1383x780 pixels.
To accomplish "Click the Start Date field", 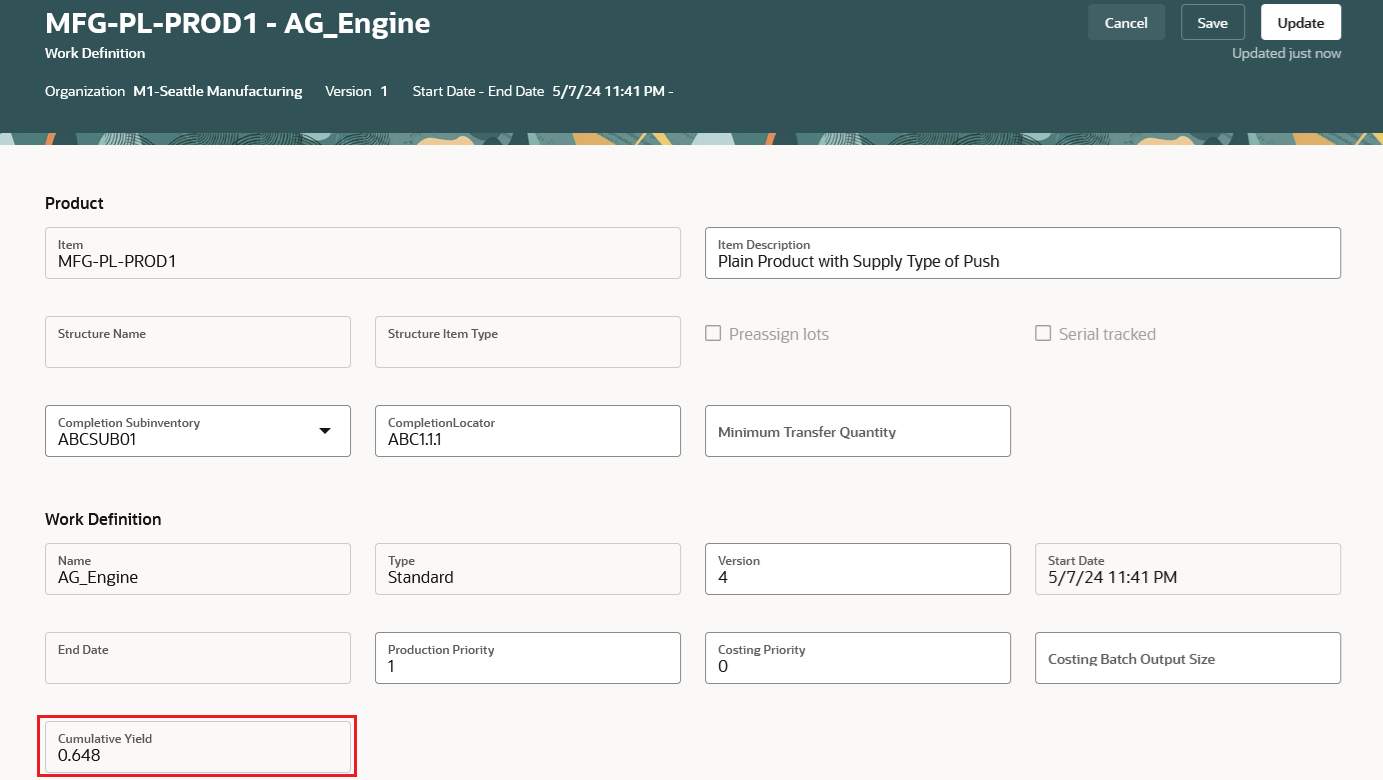I will click(x=1188, y=569).
